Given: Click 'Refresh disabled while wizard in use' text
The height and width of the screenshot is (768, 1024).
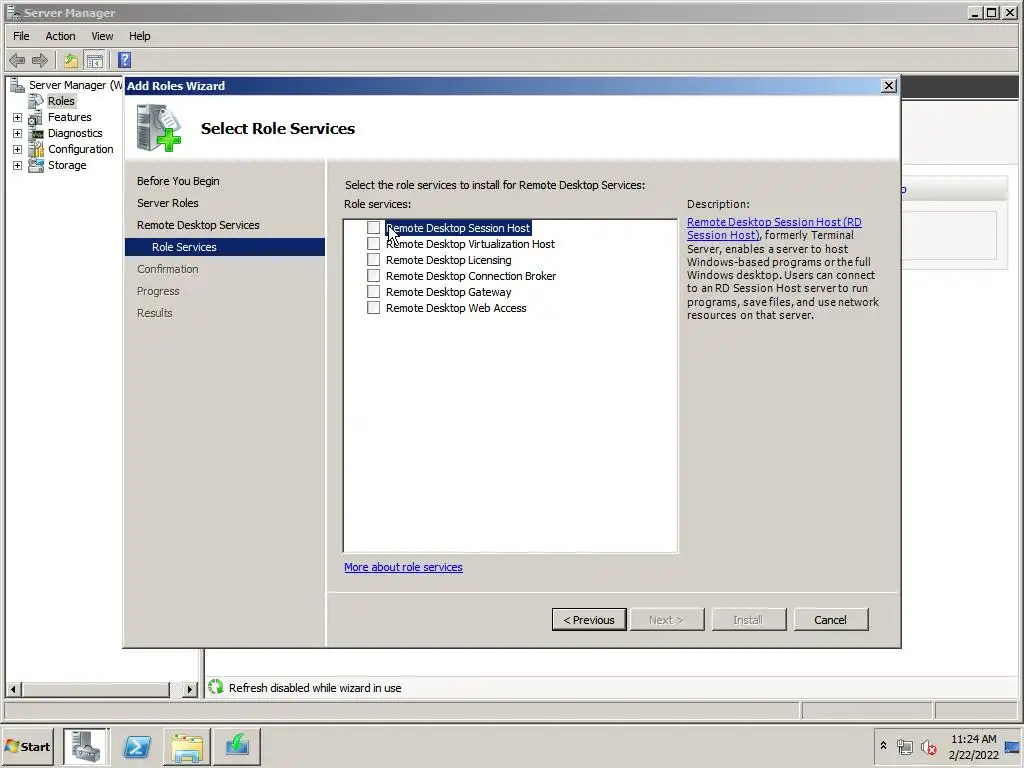Looking at the screenshot, I should (x=315, y=688).
